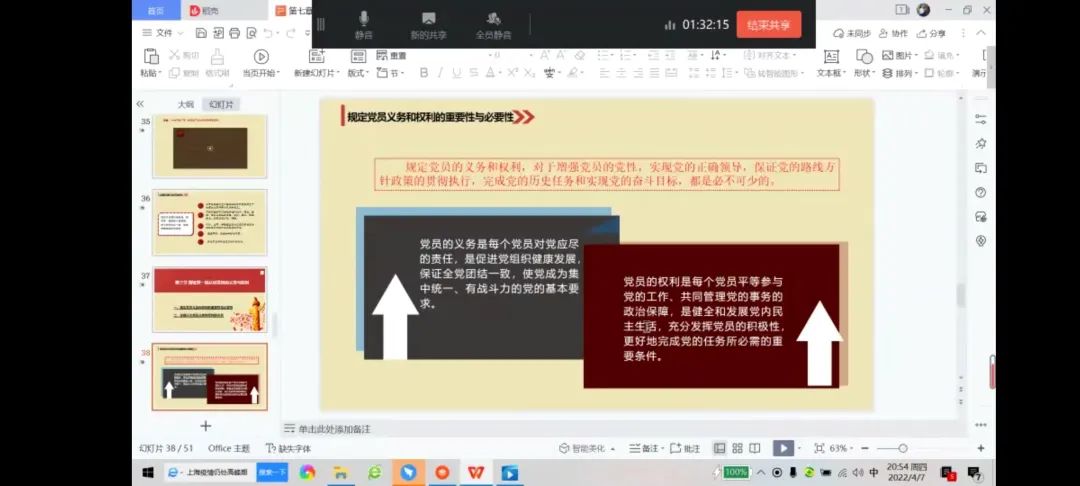Select slide 37 thumbnail
The width and height of the screenshot is (1080, 486).
[209, 299]
